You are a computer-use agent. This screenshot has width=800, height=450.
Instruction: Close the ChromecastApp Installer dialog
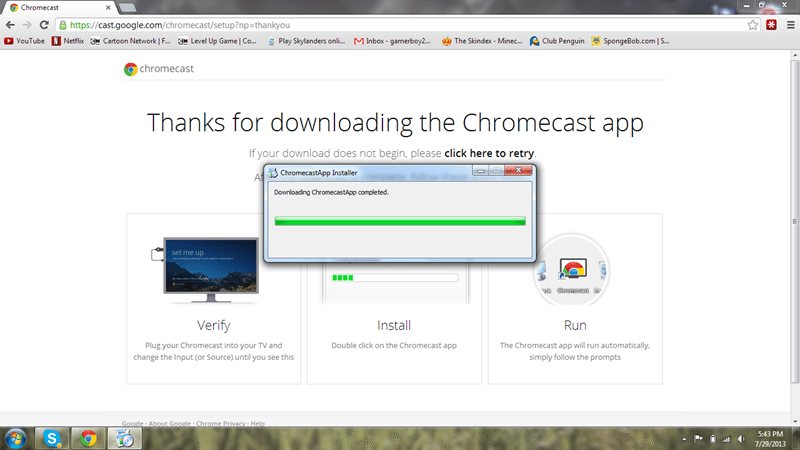[x=518, y=170]
